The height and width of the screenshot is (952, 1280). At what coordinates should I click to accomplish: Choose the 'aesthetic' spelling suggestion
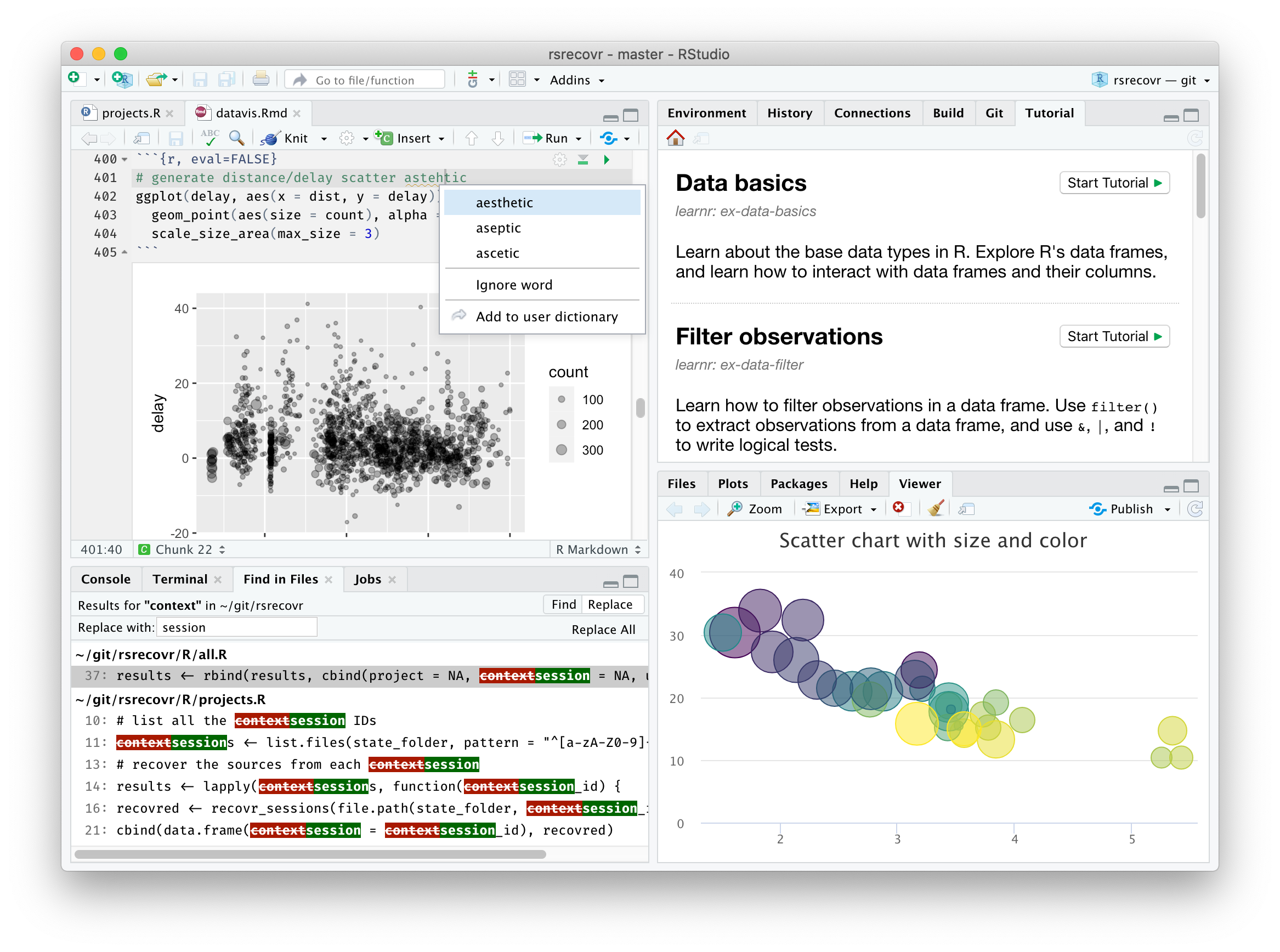(x=505, y=203)
